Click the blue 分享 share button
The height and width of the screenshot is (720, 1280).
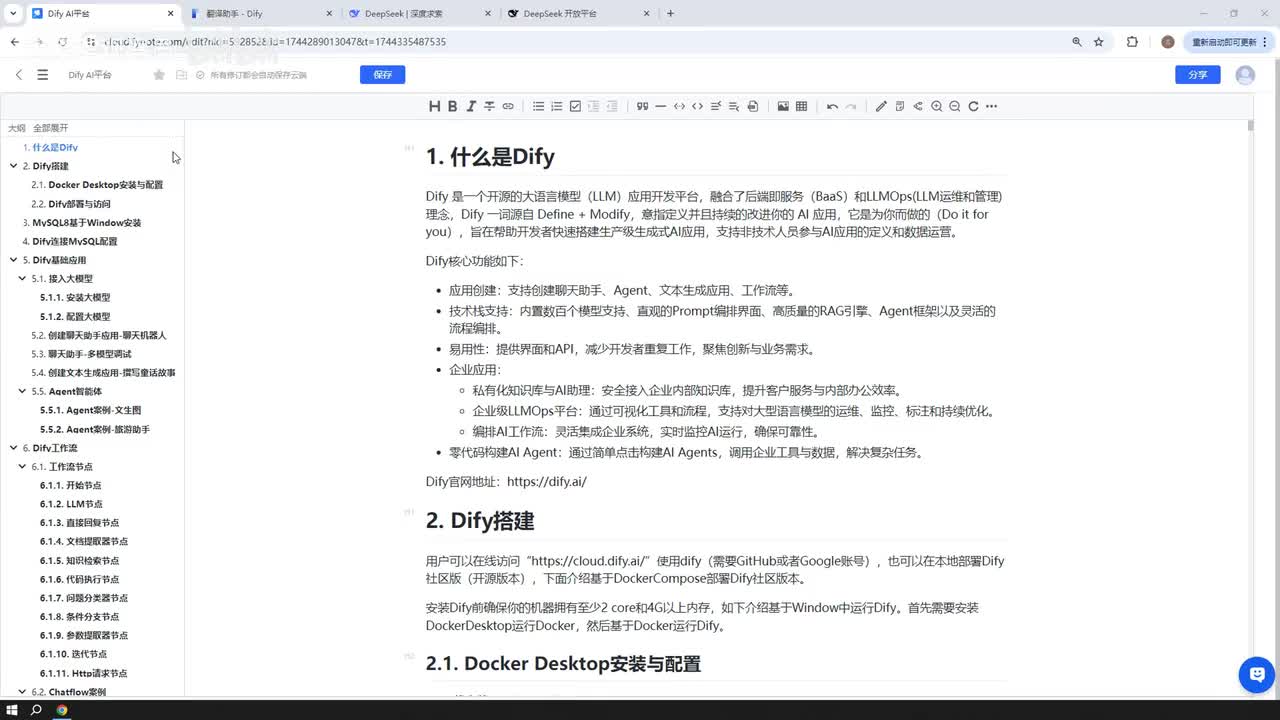[x=1197, y=75]
